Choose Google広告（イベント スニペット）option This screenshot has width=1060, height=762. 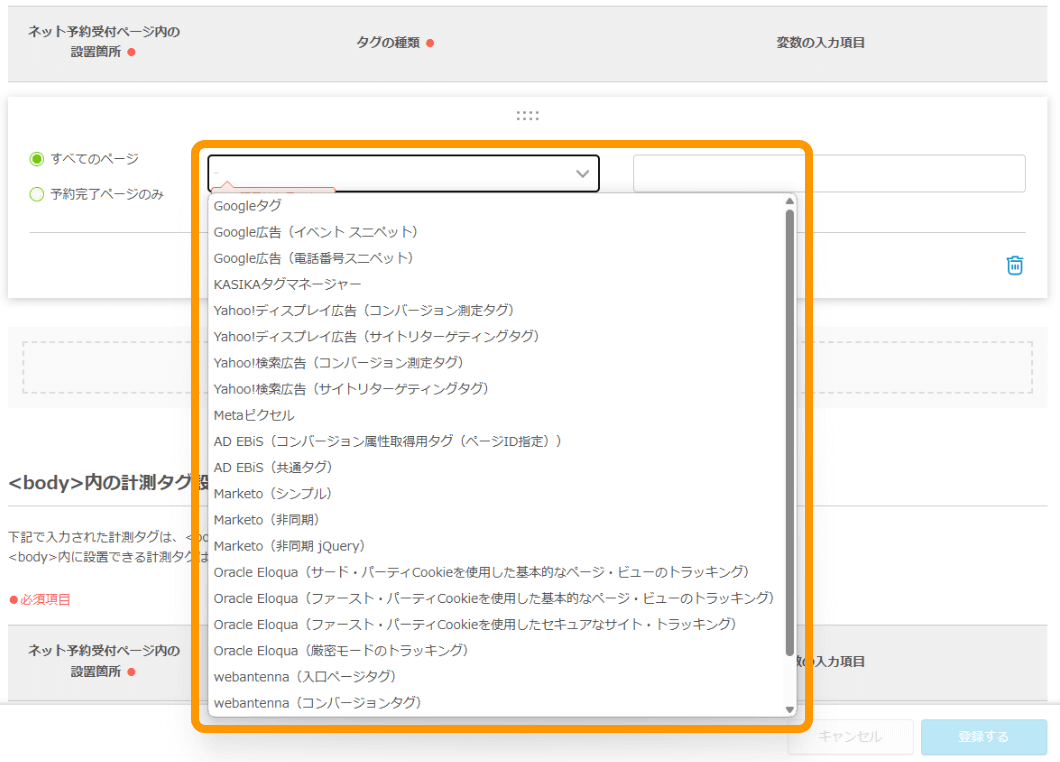[x=498, y=232]
